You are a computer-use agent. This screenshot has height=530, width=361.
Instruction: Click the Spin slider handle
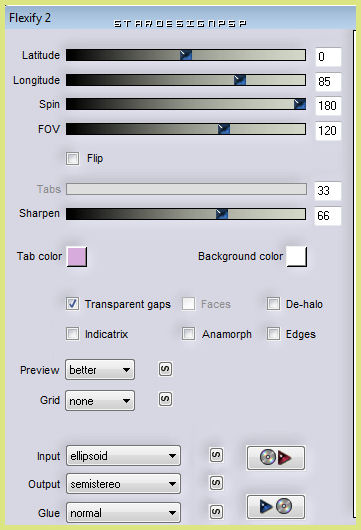pos(300,104)
